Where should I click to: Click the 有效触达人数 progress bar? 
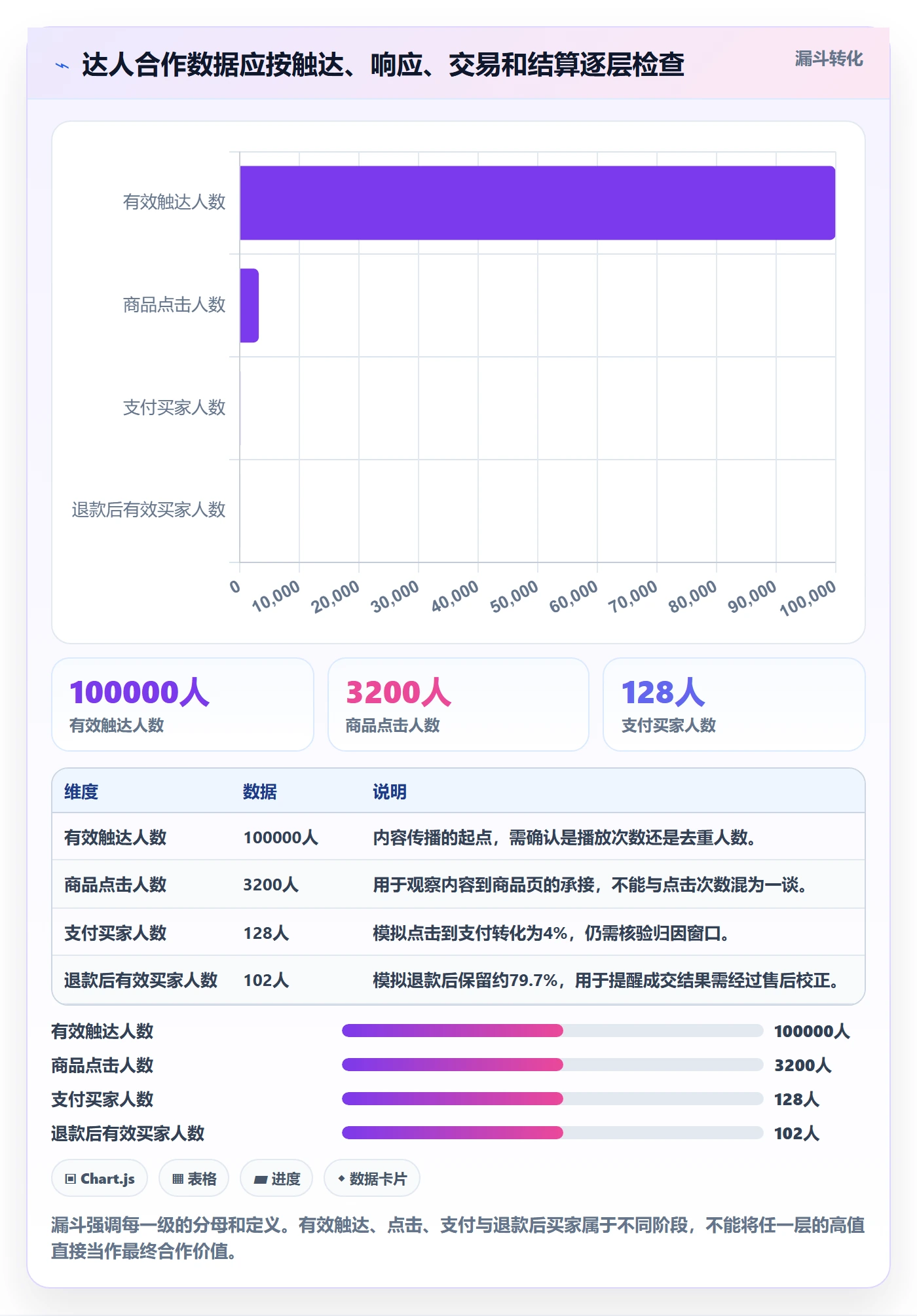[552, 1031]
